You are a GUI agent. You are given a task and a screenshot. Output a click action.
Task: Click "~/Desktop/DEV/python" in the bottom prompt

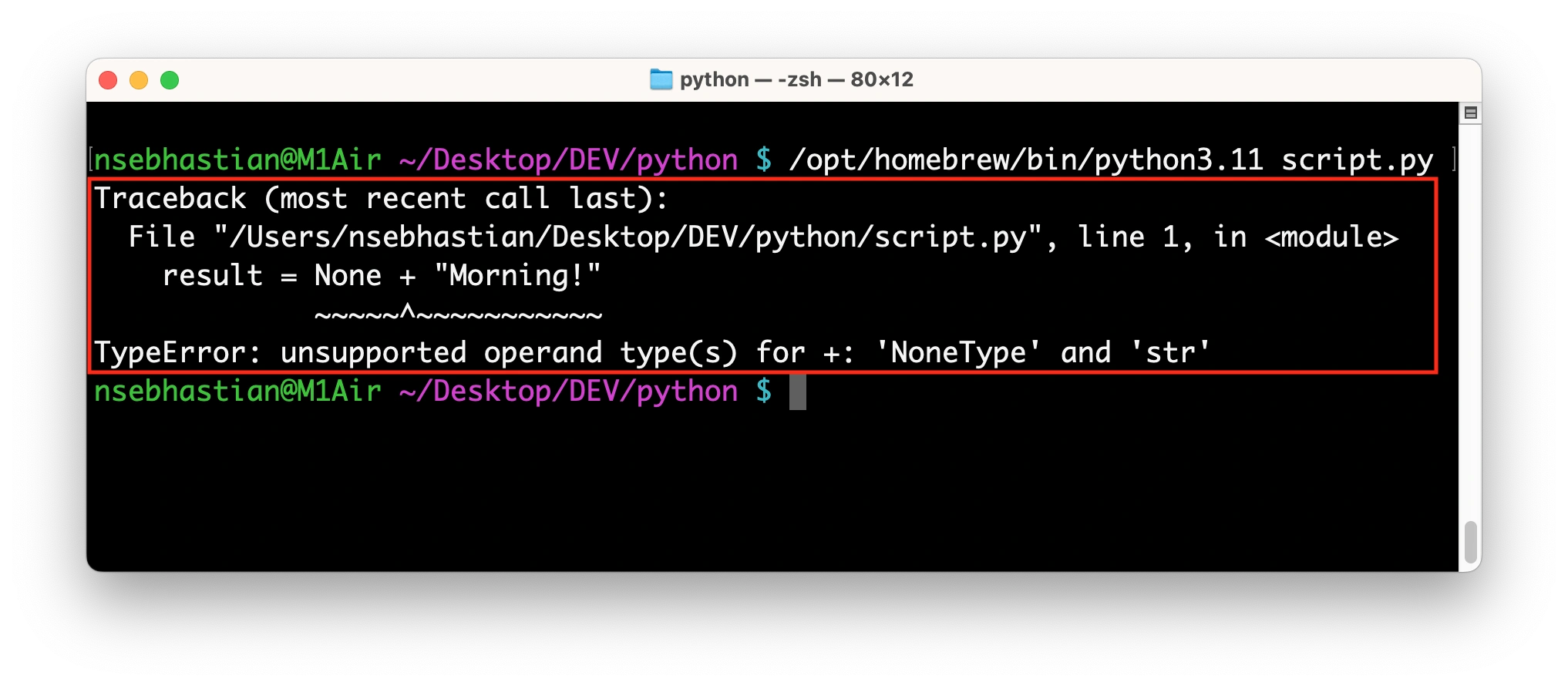pyautogui.click(x=569, y=392)
